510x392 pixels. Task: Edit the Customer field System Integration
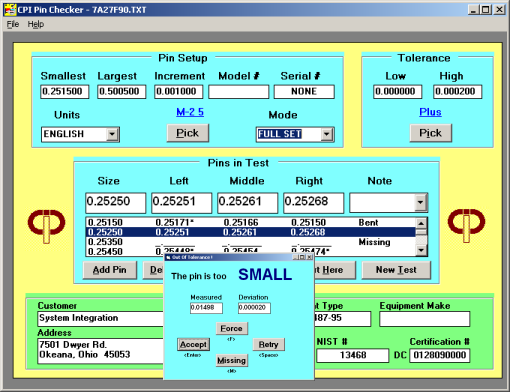tap(101, 319)
